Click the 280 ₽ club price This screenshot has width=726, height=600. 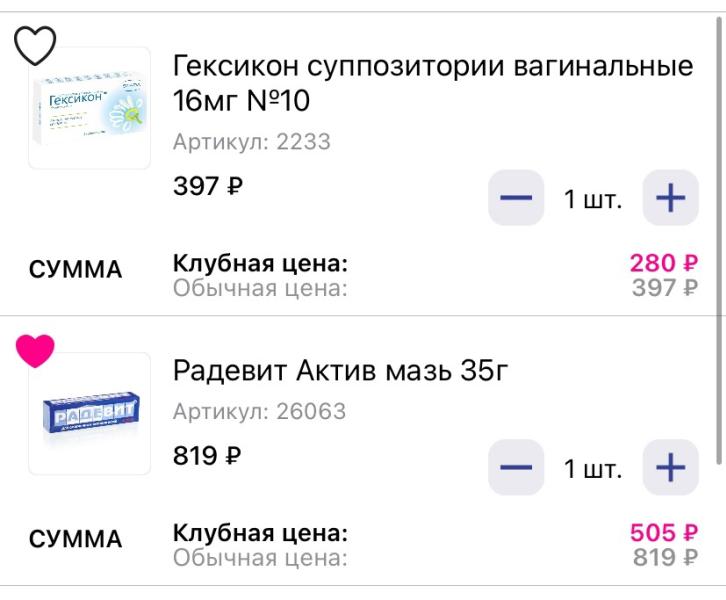click(663, 263)
